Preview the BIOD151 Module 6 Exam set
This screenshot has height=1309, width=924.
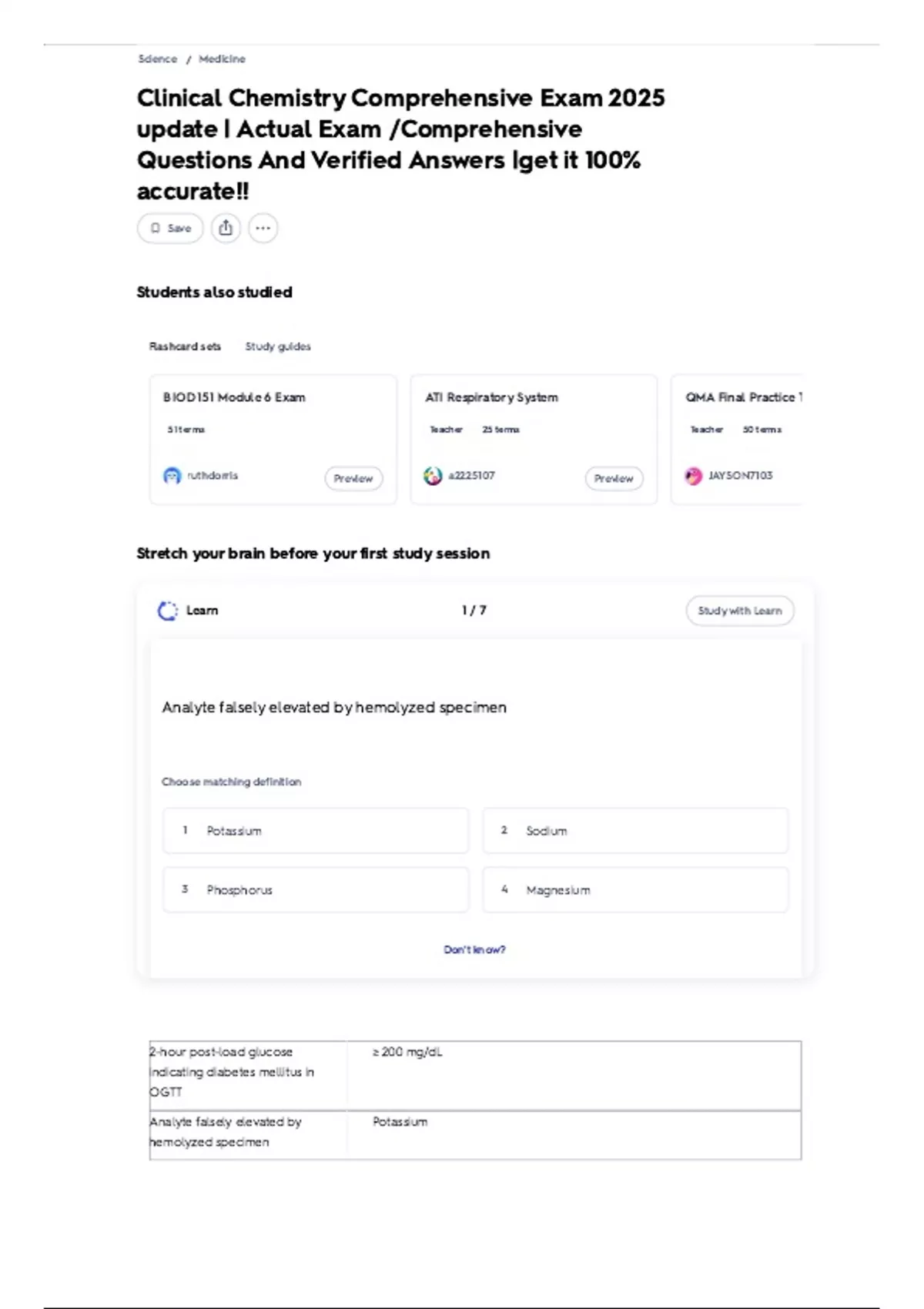click(353, 478)
